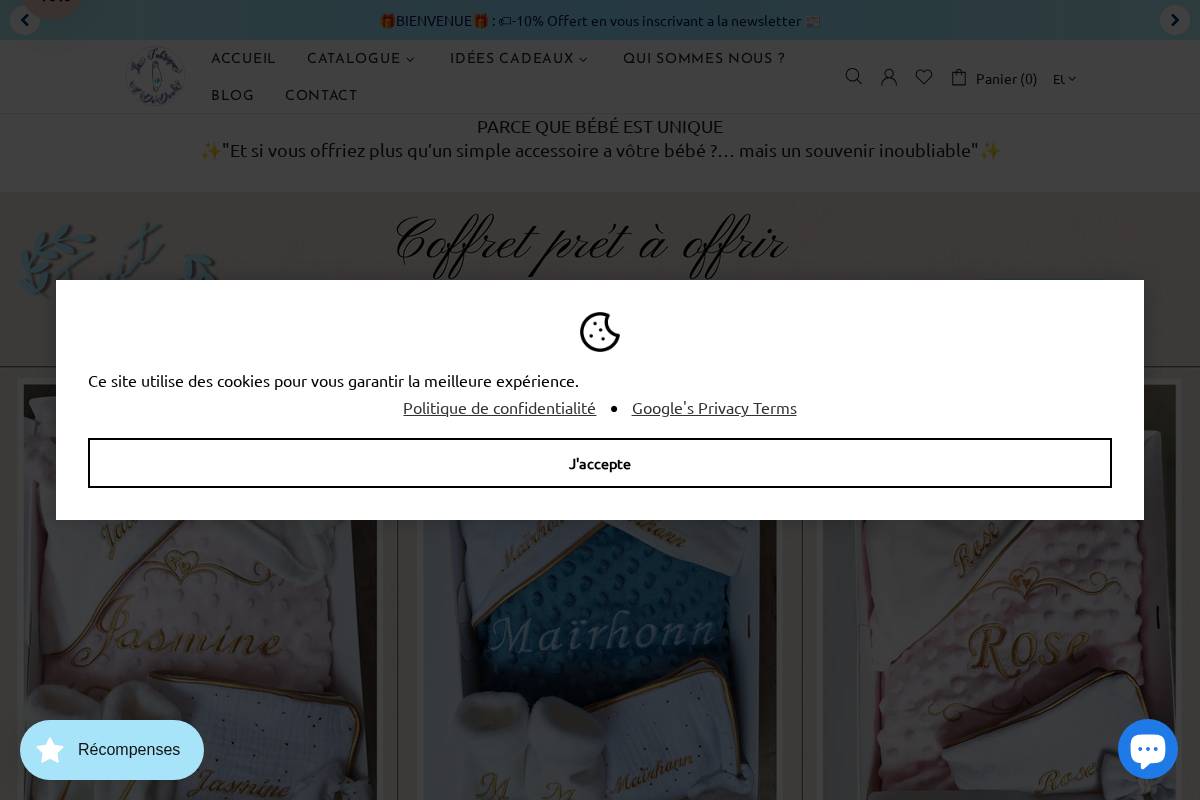
Task: Open the CONTACT page
Action: 321,95
